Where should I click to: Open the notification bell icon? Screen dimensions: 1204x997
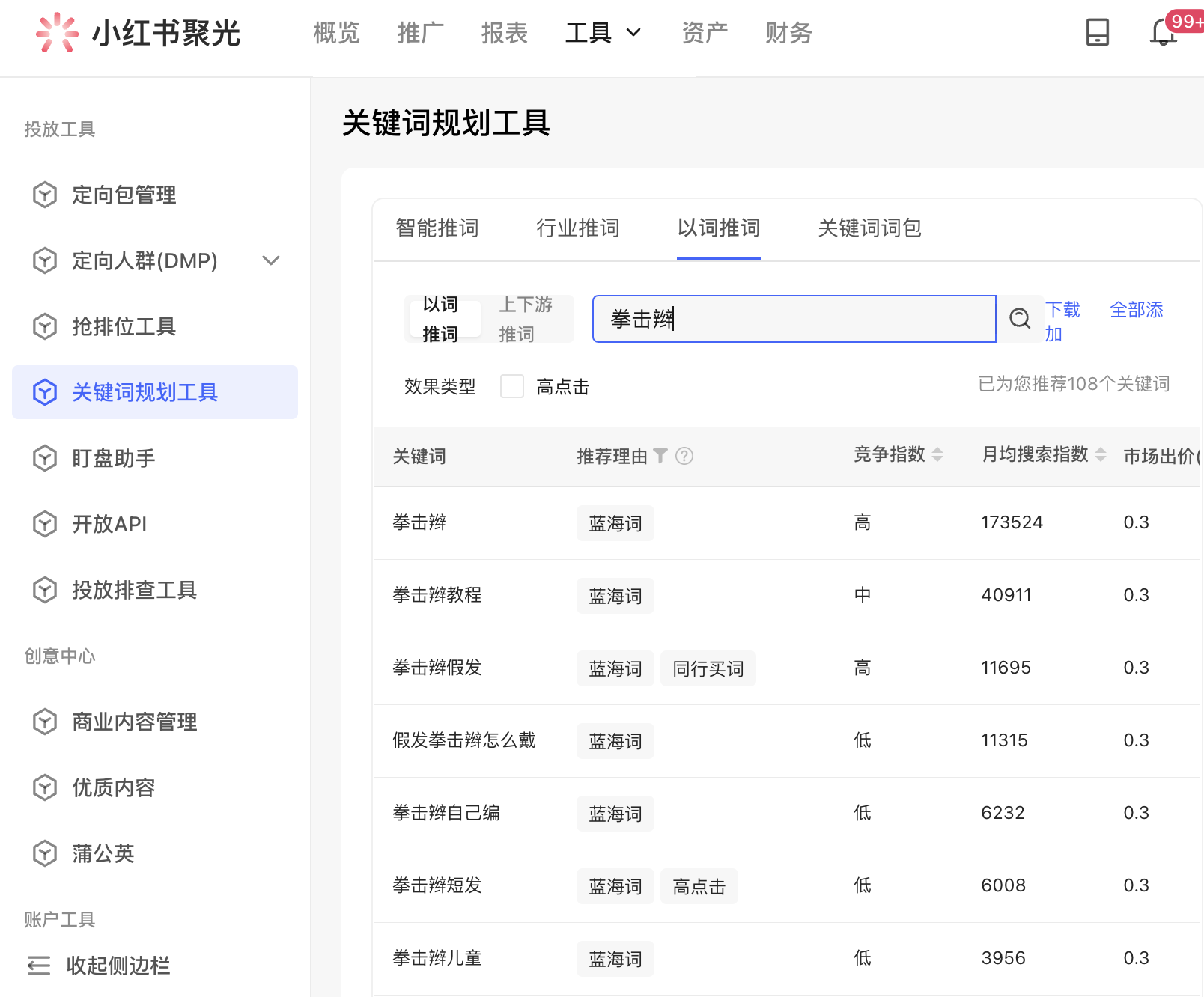tap(1163, 32)
